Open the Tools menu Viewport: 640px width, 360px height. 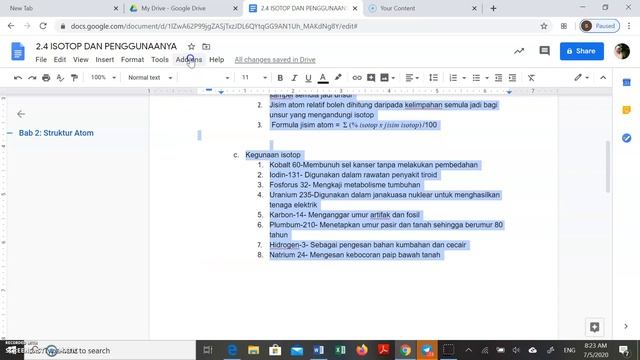coord(160,60)
